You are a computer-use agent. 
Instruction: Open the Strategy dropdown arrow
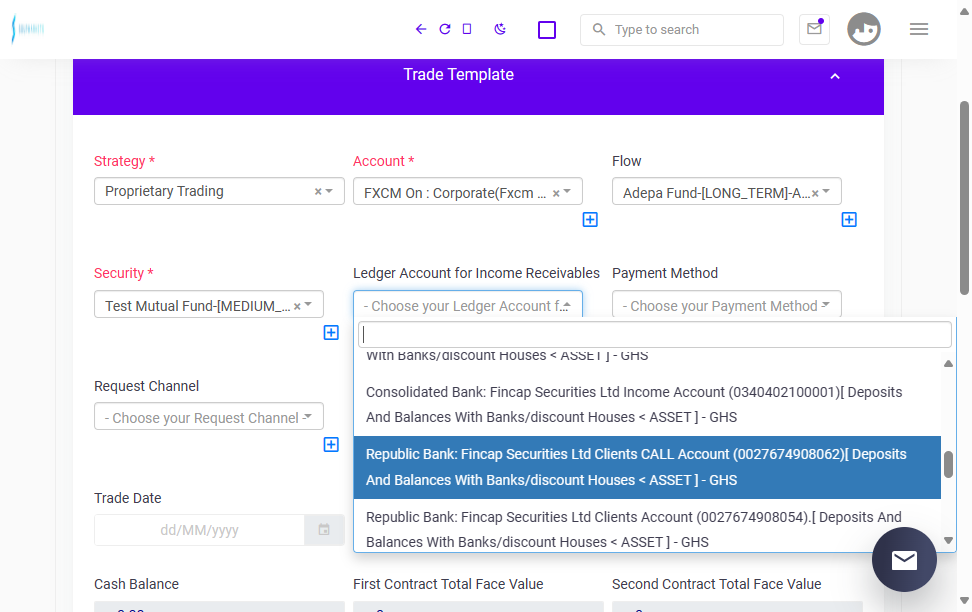329,191
